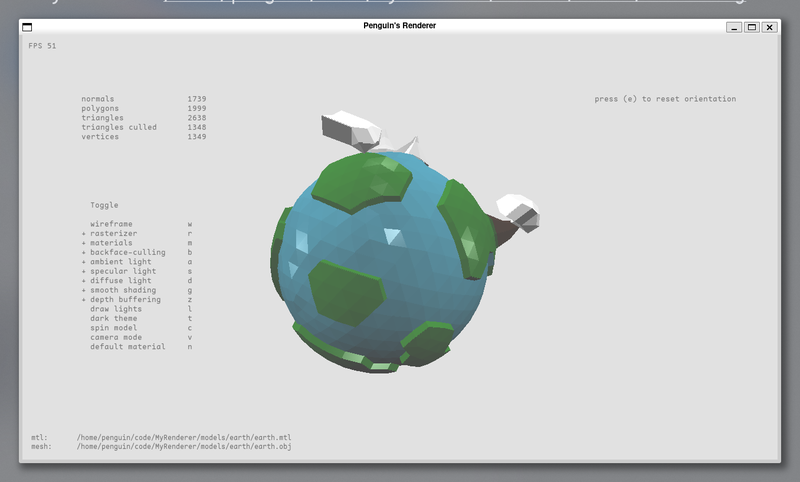Open the window menu icon in title bar
800x482 pixels.
[28, 28]
